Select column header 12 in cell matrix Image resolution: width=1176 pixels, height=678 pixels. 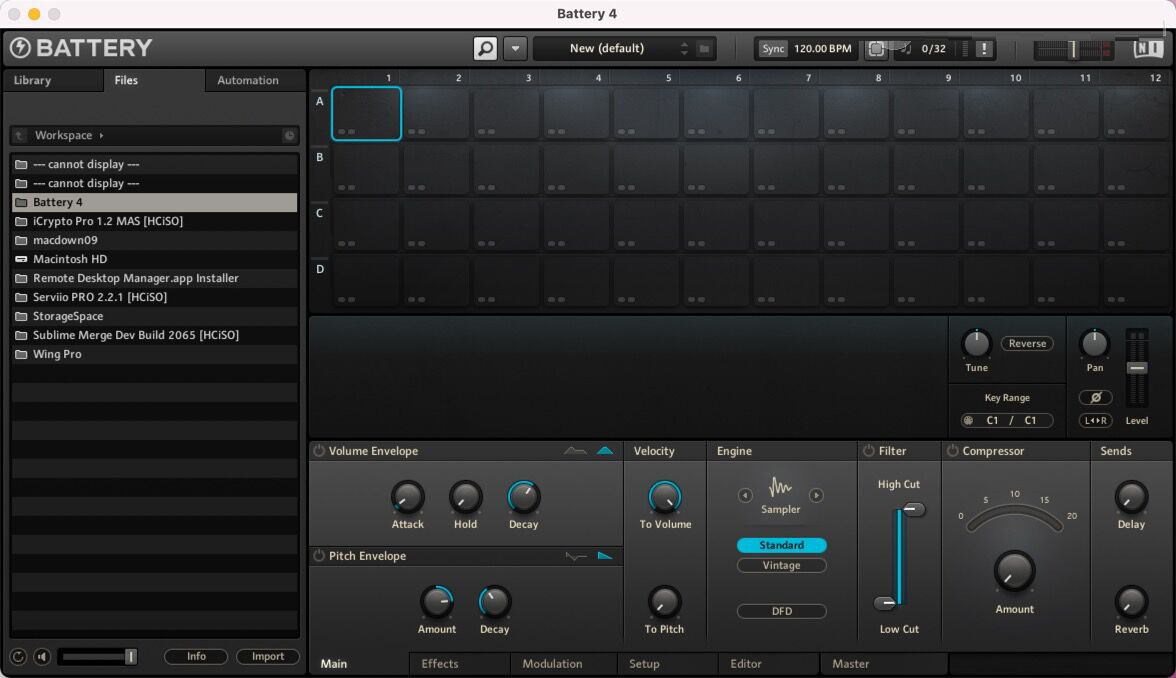pyautogui.click(x=1155, y=78)
